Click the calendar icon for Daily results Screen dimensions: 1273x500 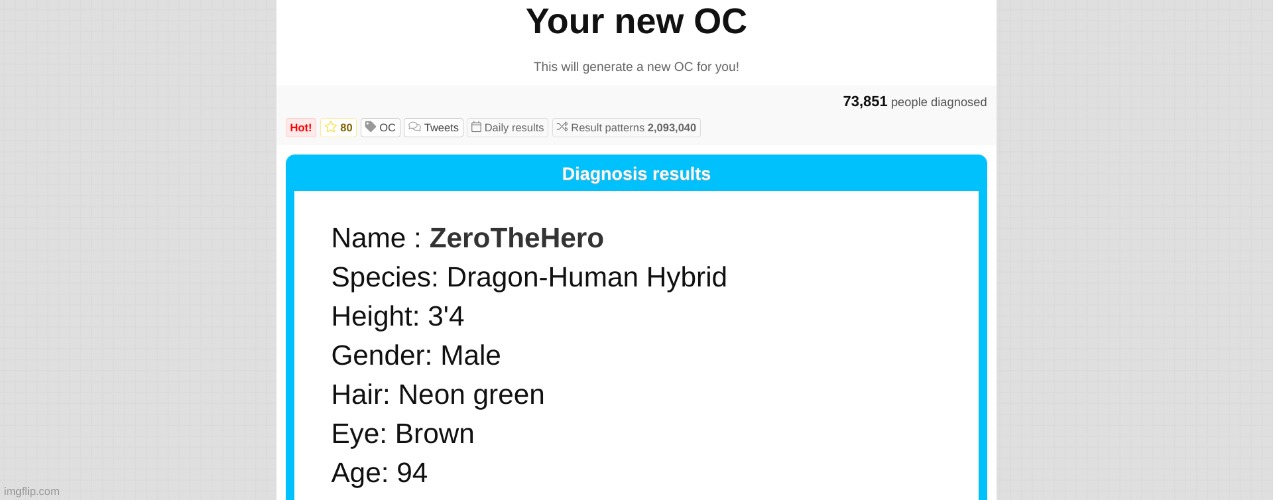point(476,127)
